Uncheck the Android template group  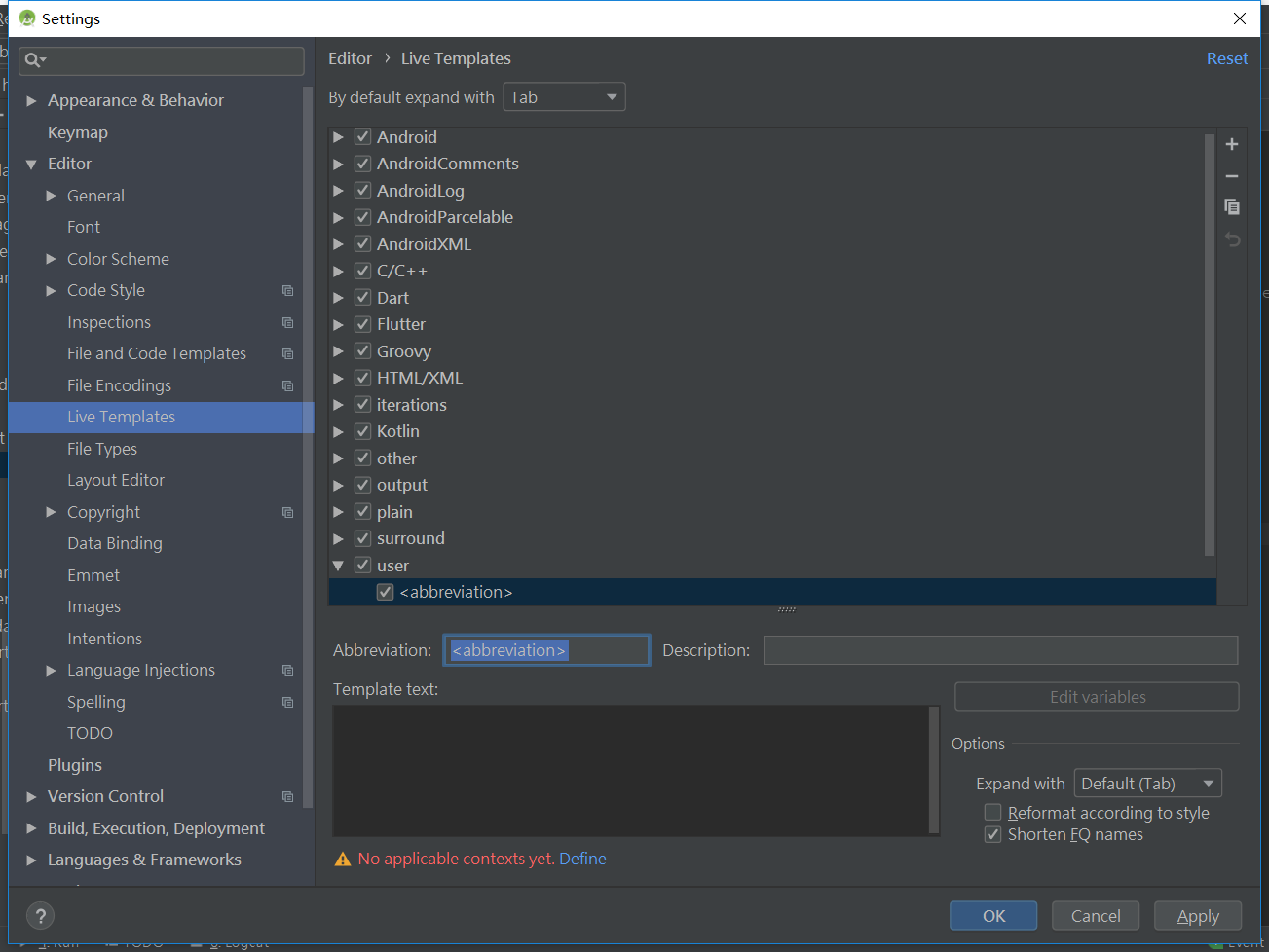point(362,137)
